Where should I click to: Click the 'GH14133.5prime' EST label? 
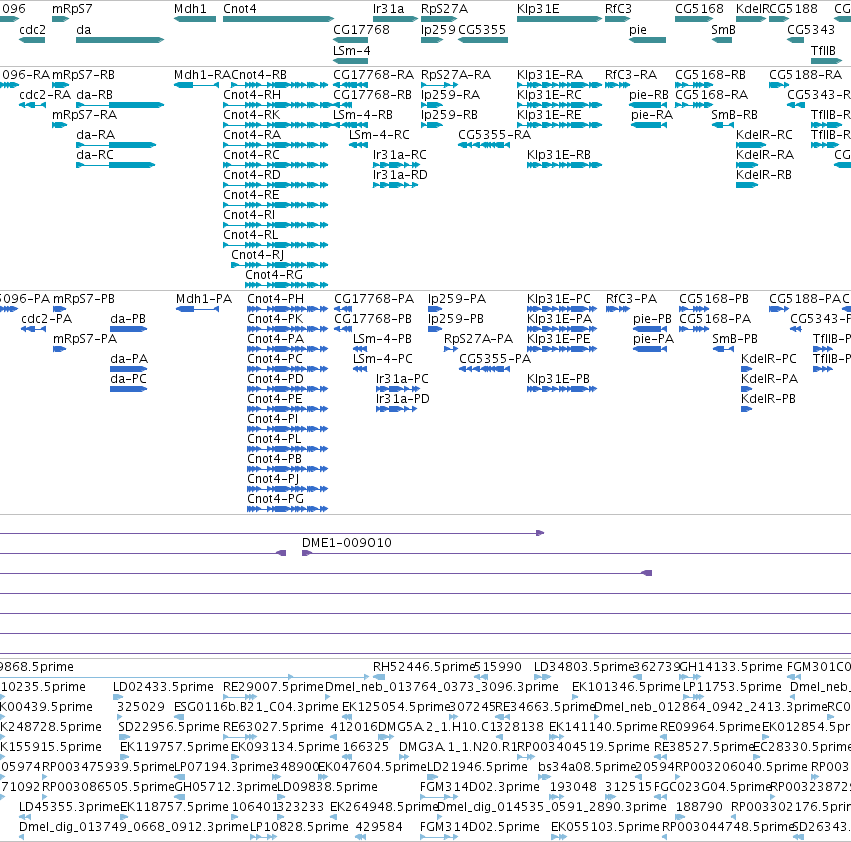coord(731,667)
